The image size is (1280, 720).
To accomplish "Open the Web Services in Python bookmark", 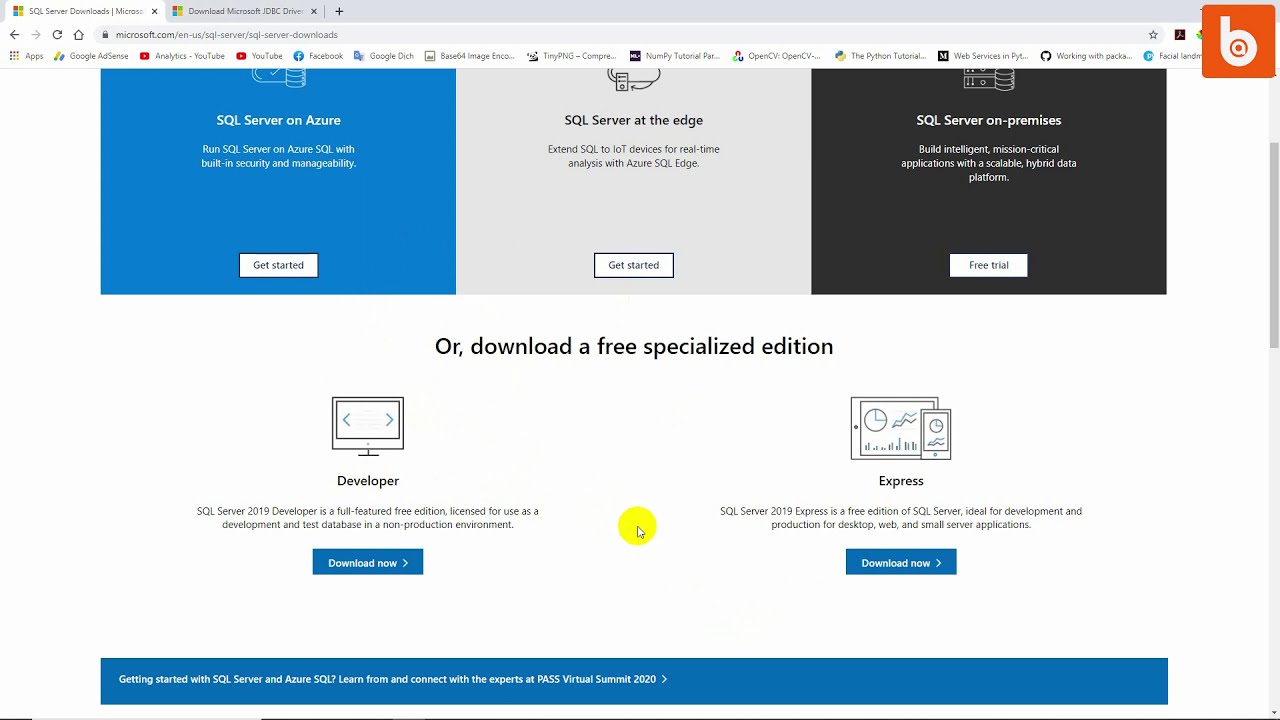I will click(x=983, y=56).
